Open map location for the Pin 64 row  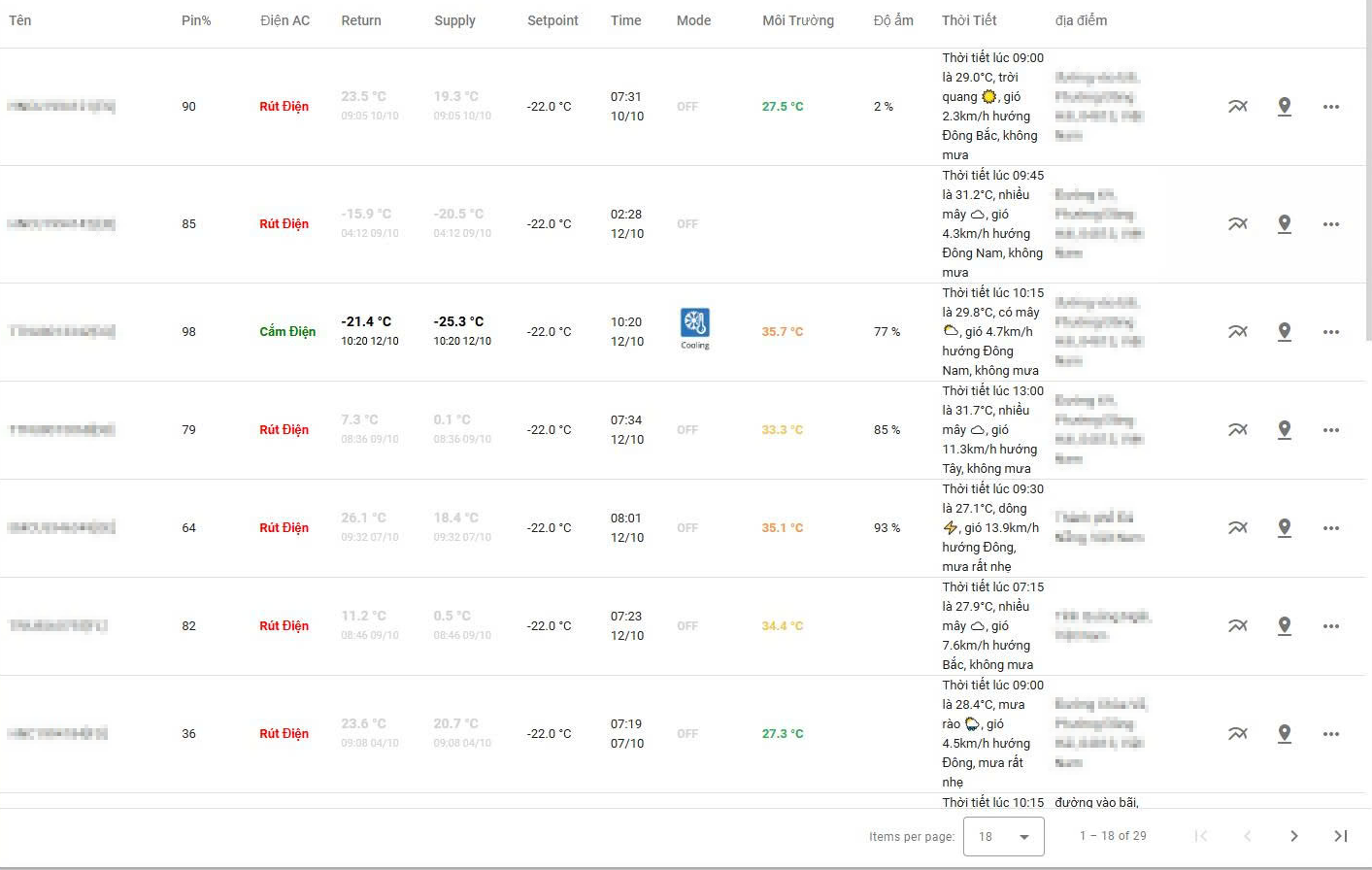coord(1284,528)
